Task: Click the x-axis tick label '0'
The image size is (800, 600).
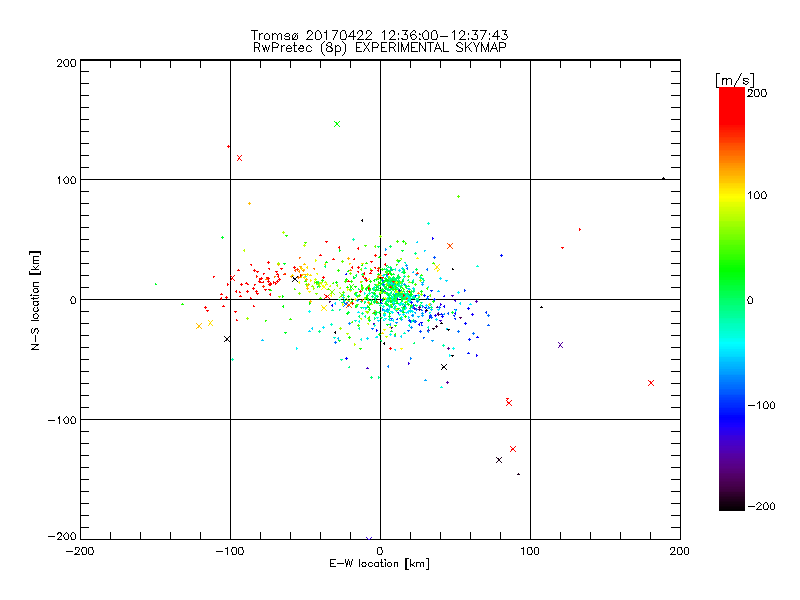Action: (x=380, y=552)
